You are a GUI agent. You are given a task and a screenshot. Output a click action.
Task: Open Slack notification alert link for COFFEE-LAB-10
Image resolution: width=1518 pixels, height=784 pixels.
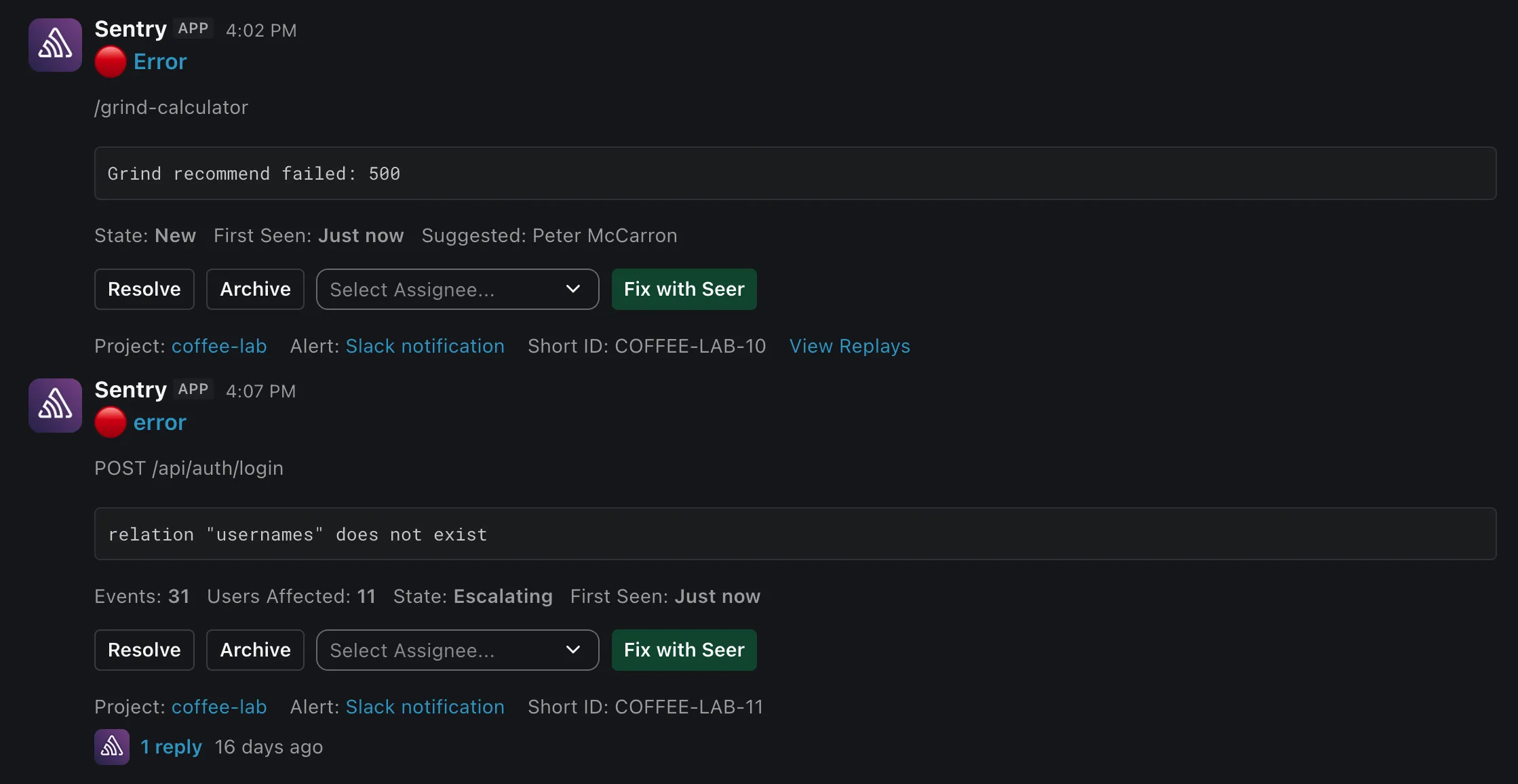[425, 346]
